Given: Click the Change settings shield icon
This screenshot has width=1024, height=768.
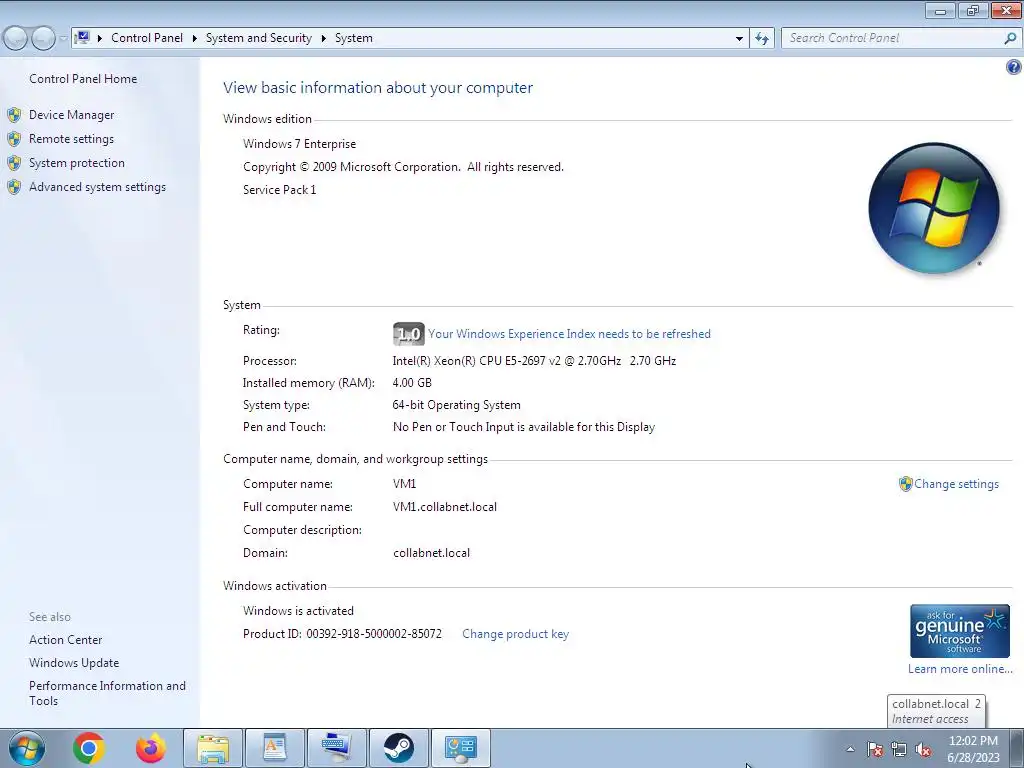Looking at the screenshot, I should [x=905, y=484].
